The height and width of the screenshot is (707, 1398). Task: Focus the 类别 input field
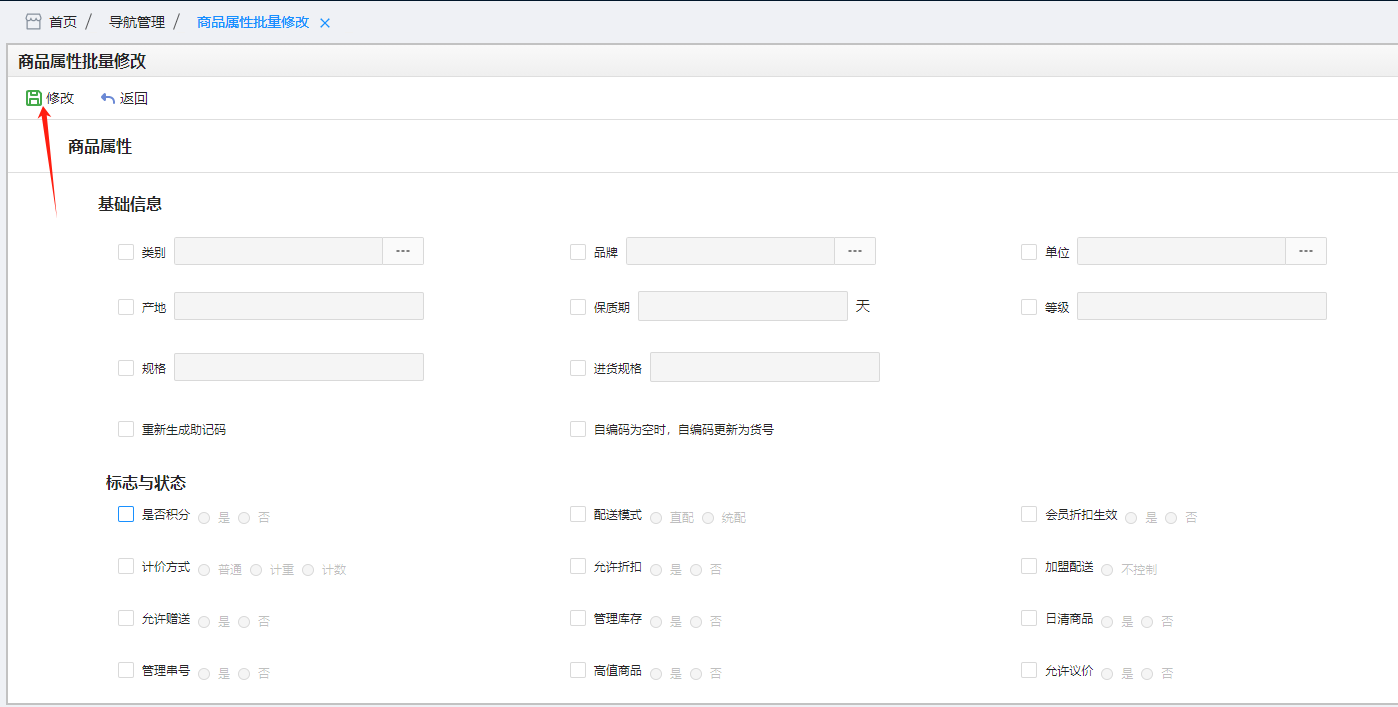(278, 251)
